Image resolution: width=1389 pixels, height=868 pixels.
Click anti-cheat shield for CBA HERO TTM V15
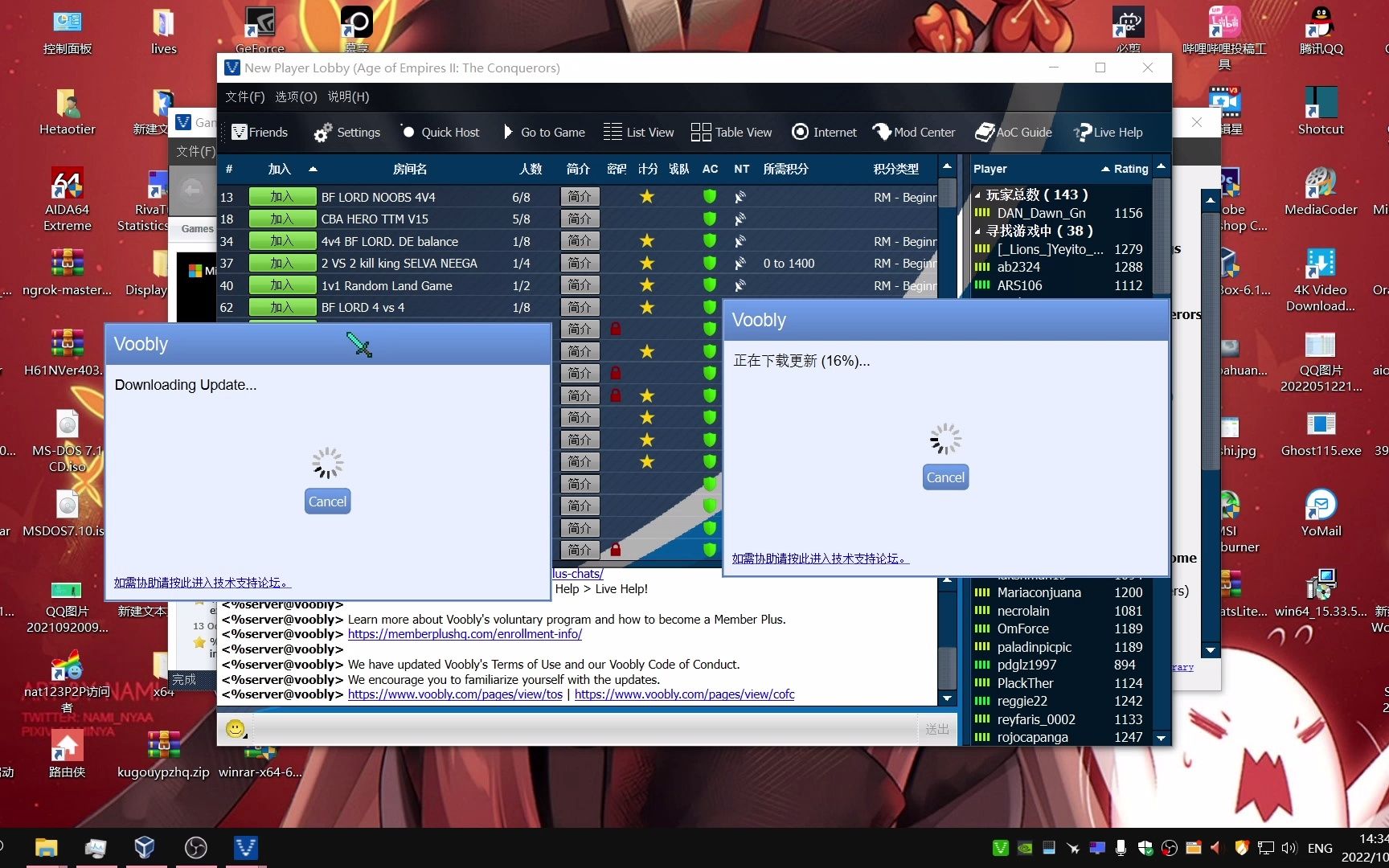pos(709,219)
